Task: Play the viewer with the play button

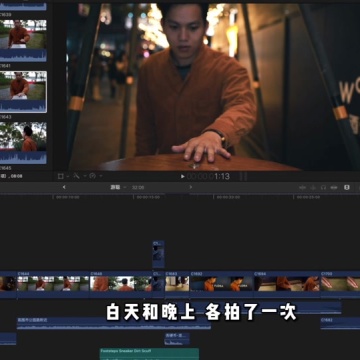Action: click(182, 176)
